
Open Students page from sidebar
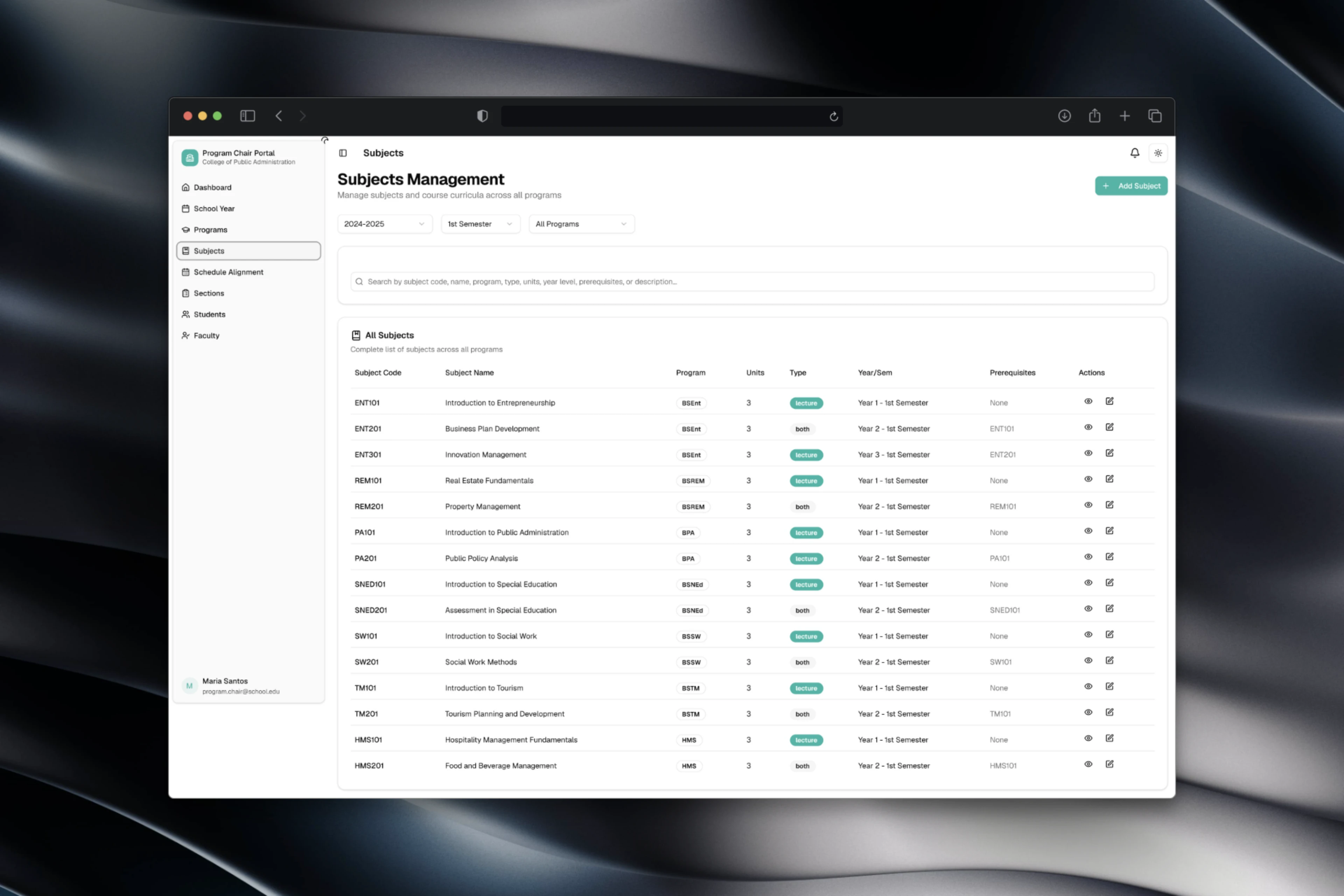[248, 314]
